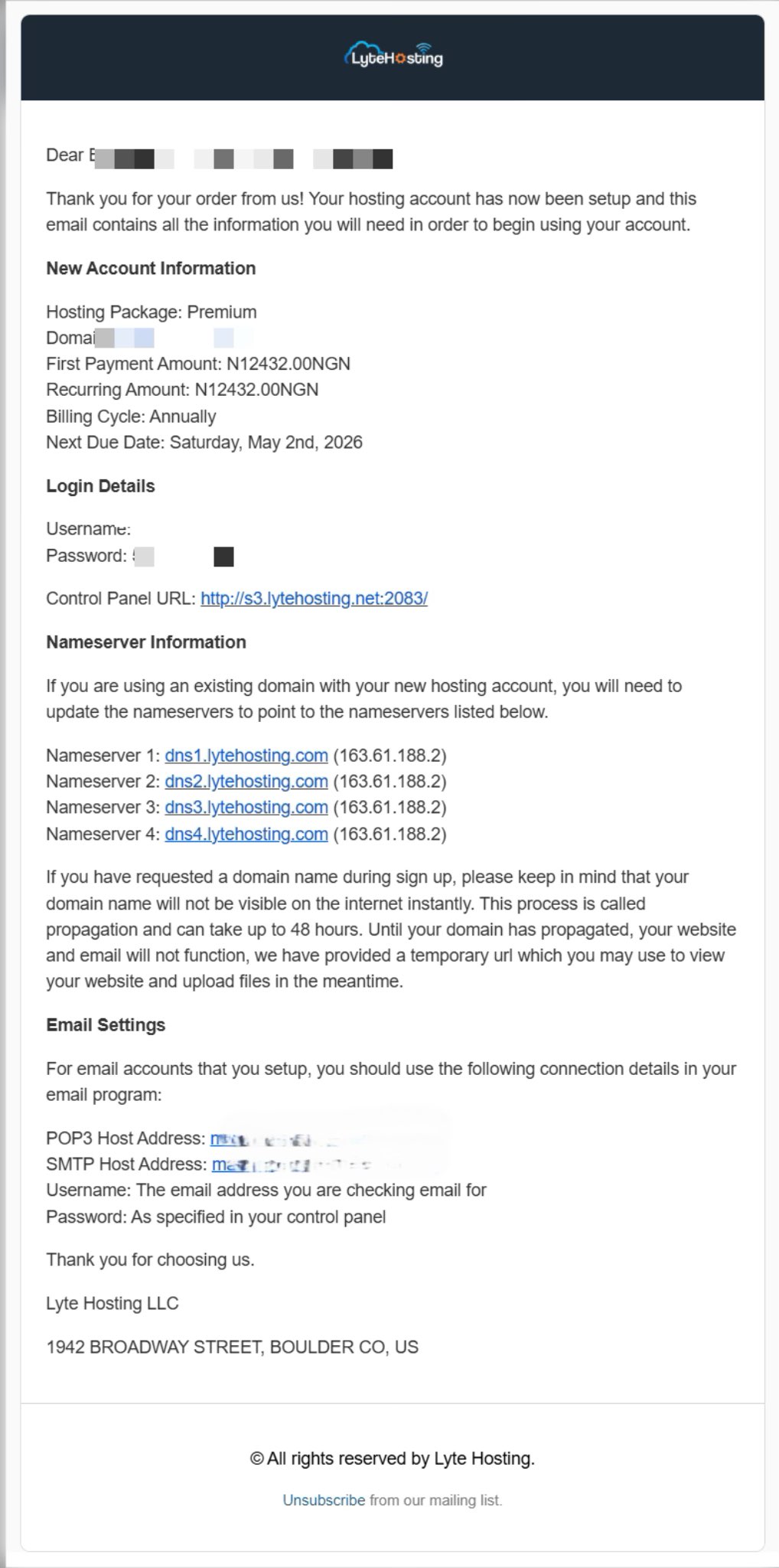Open the Control Panel URL link
Viewport: 779px width, 1568px height.
[314, 599]
